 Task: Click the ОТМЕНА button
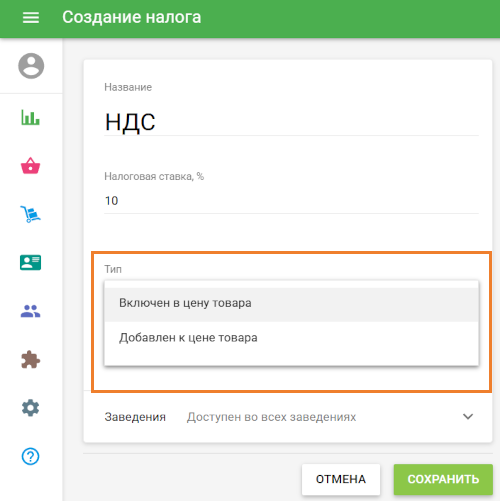[341, 479]
